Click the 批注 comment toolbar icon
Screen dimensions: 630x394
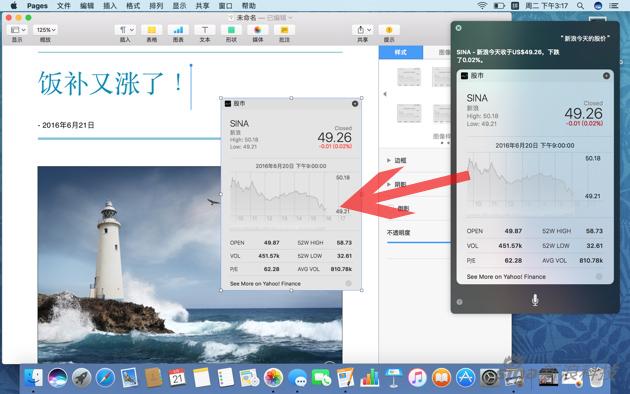[284, 30]
